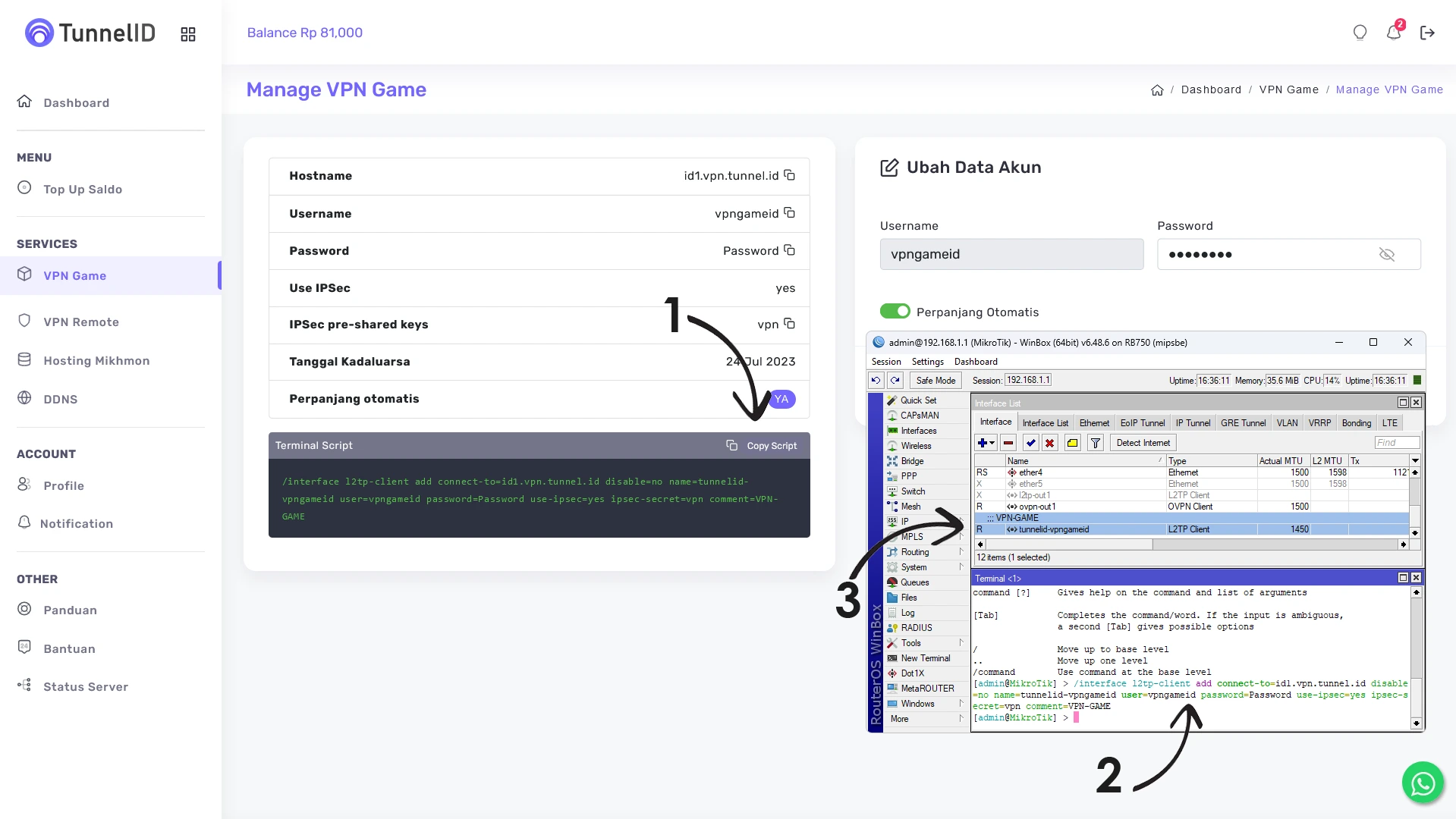Click WinBox disable red X icon
The image size is (1456, 819).
click(x=1050, y=443)
